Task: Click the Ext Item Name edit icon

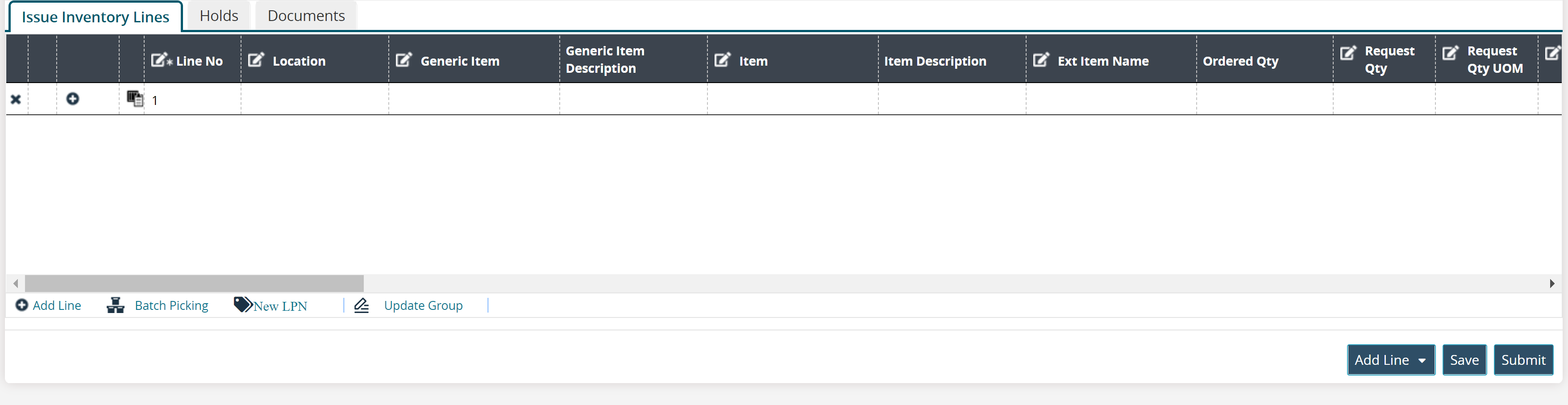Action: click(x=1041, y=60)
